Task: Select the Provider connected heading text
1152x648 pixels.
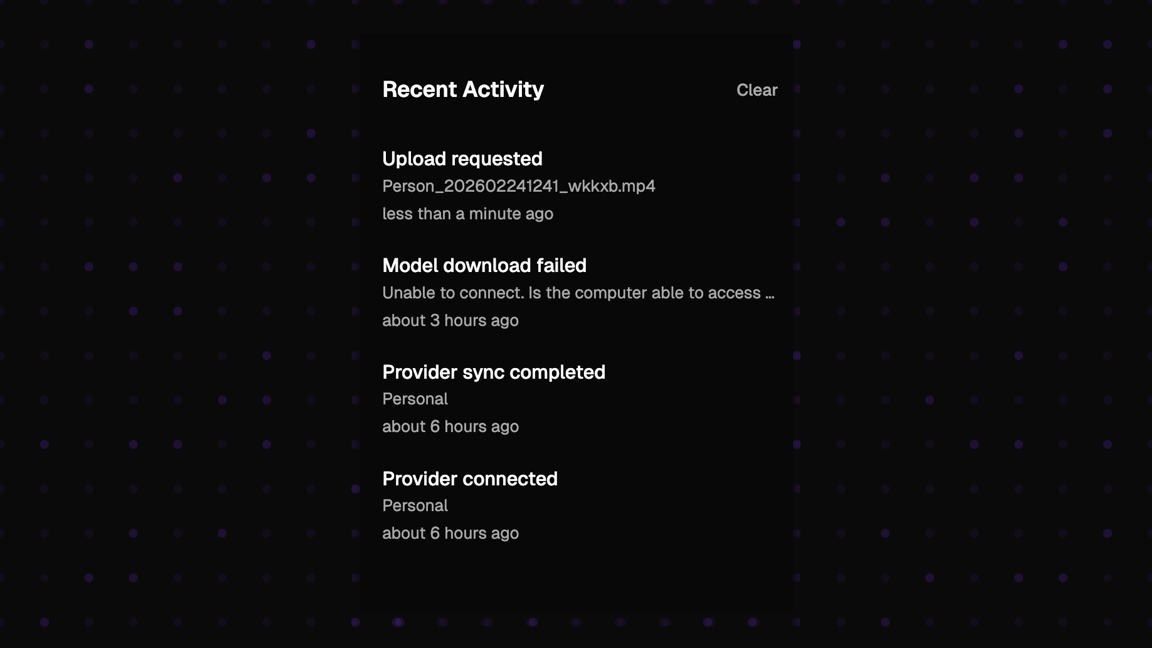Action: click(x=470, y=479)
